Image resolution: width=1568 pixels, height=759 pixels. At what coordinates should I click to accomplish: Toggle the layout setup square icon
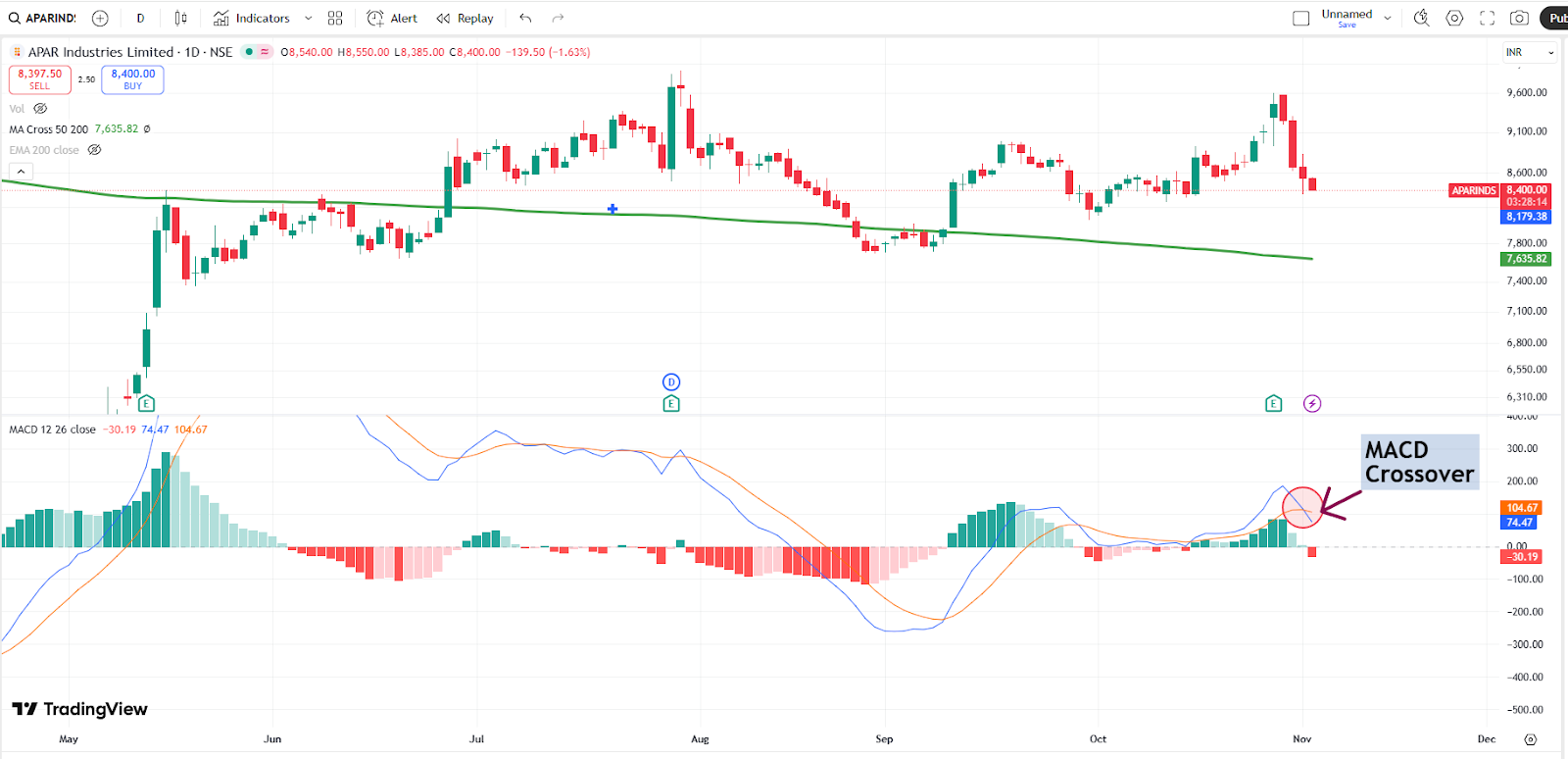(x=1300, y=18)
